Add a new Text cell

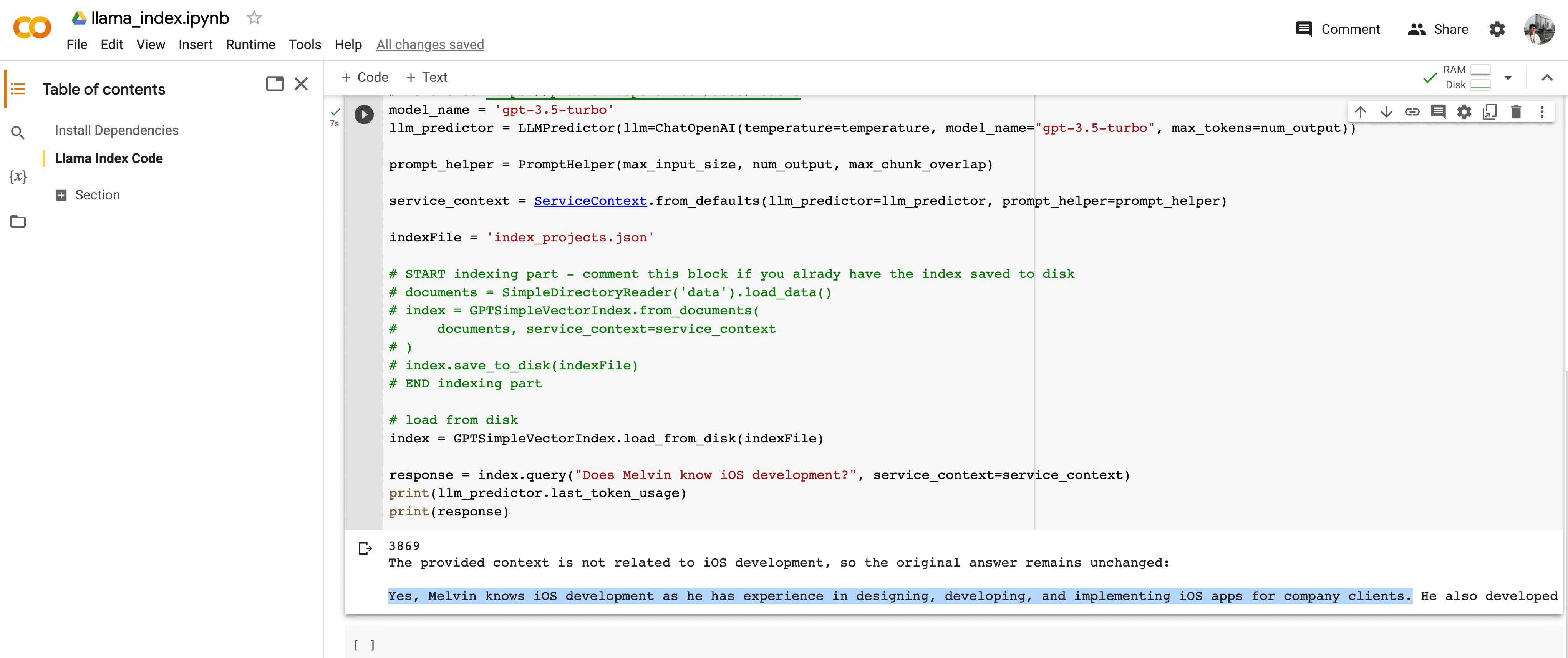coord(427,77)
